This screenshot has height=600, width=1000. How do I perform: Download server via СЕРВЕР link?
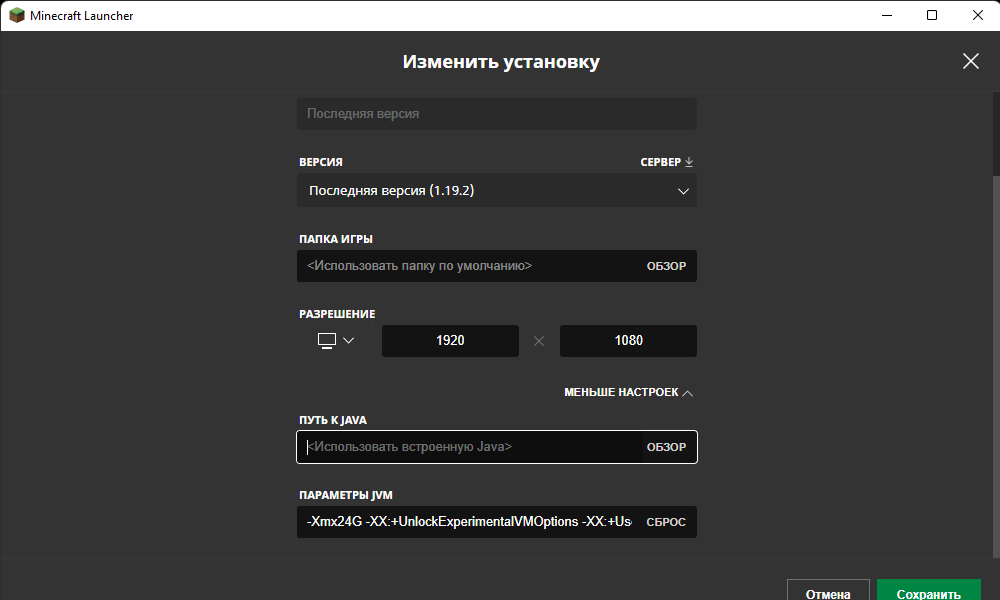[x=666, y=162]
